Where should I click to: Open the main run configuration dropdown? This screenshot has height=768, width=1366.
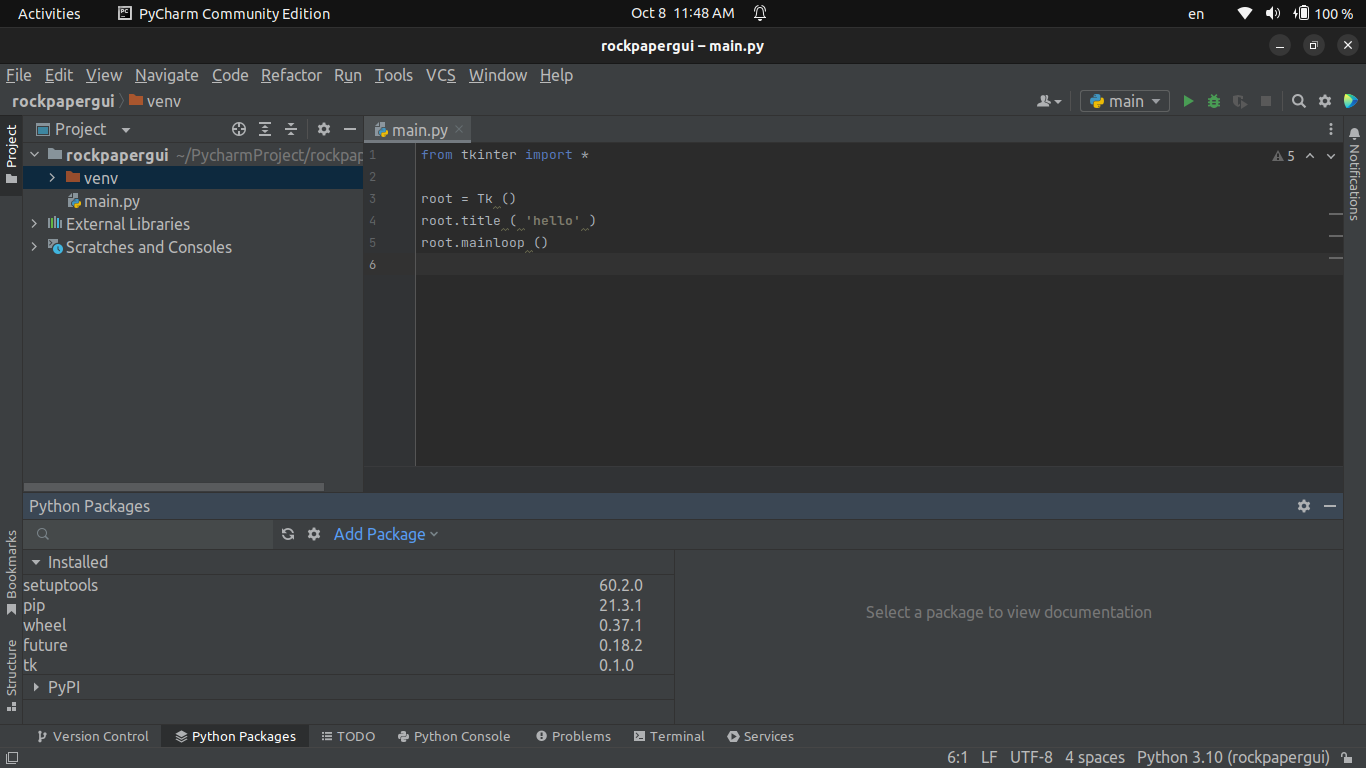coord(1125,101)
